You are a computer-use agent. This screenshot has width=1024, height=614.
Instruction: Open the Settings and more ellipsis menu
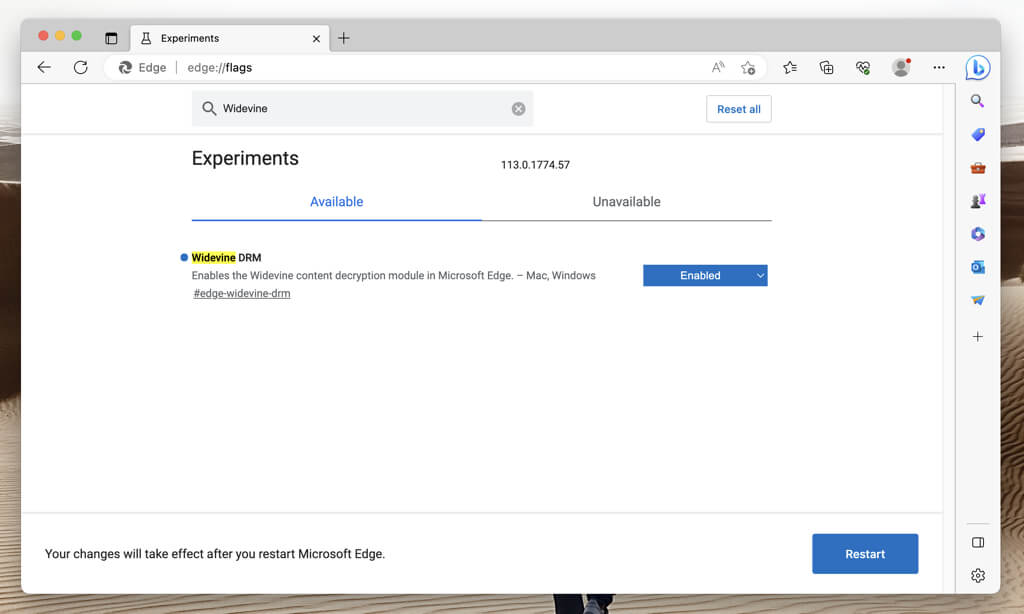click(938, 68)
